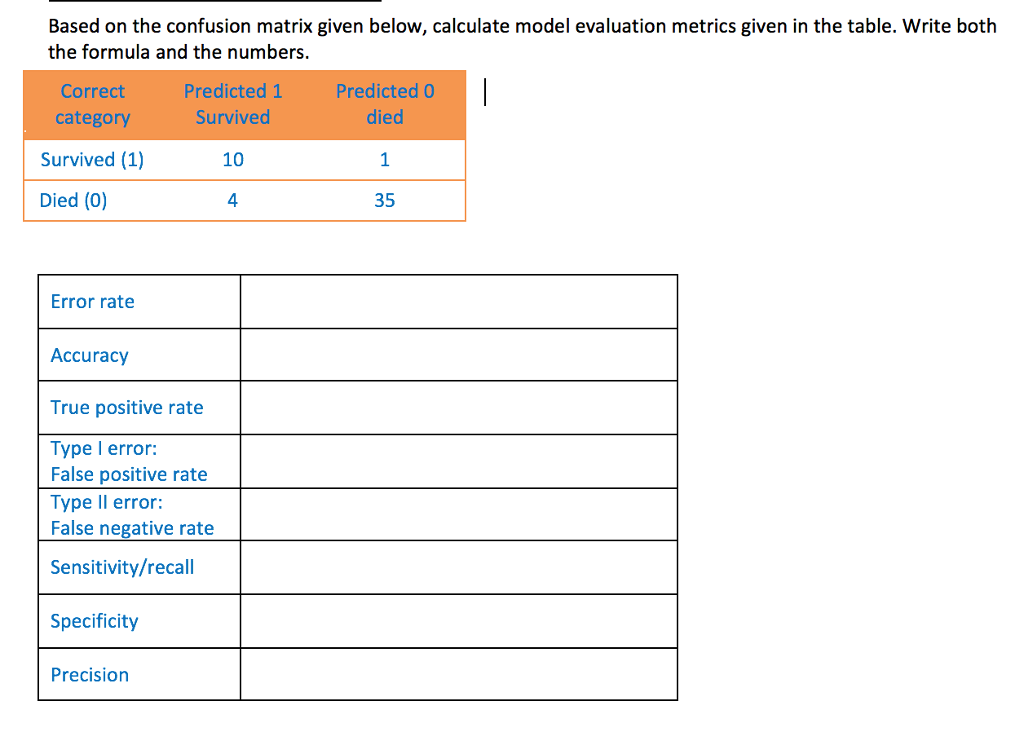1024x732 pixels.
Task: Click the Precision label text
Action: pos(89,675)
